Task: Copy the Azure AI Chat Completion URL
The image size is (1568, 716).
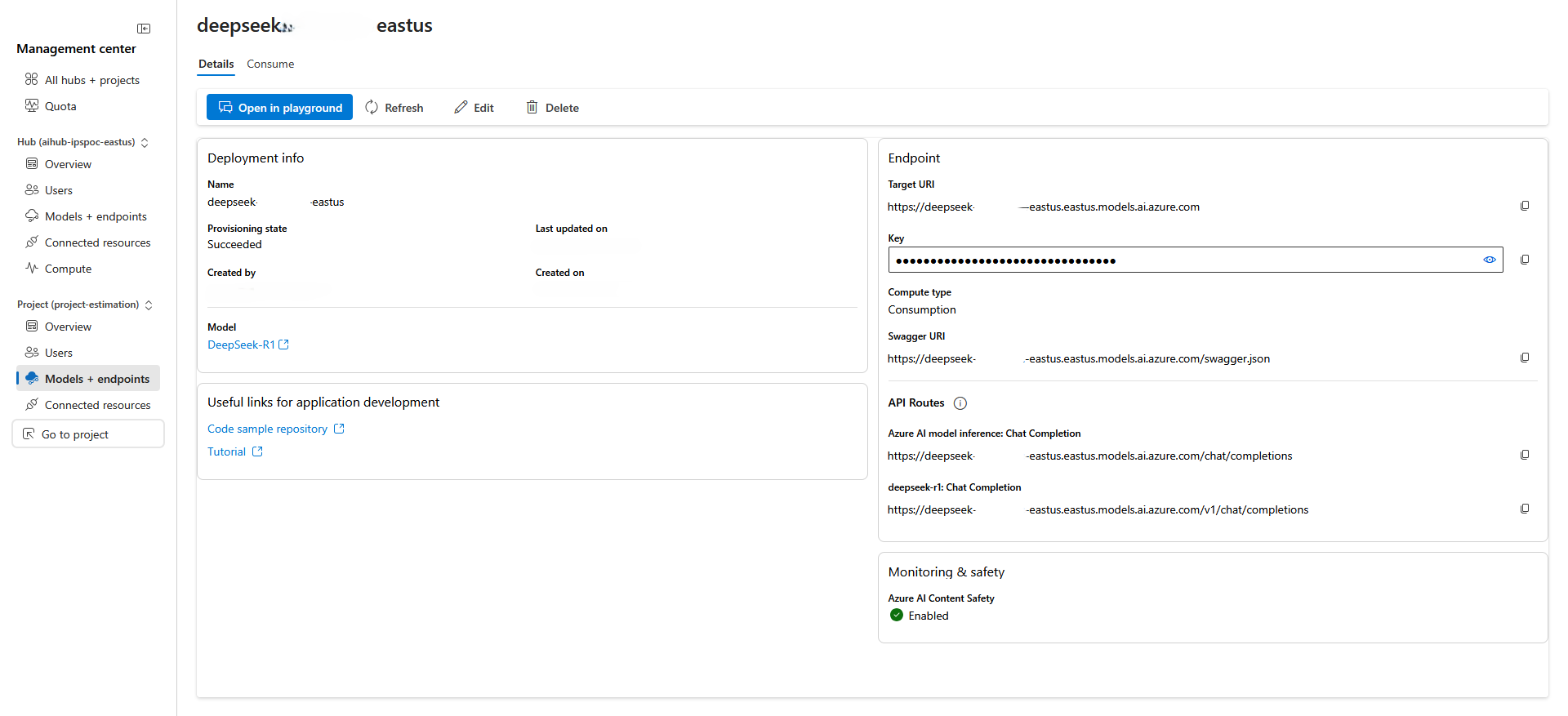Action: coord(1525,455)
